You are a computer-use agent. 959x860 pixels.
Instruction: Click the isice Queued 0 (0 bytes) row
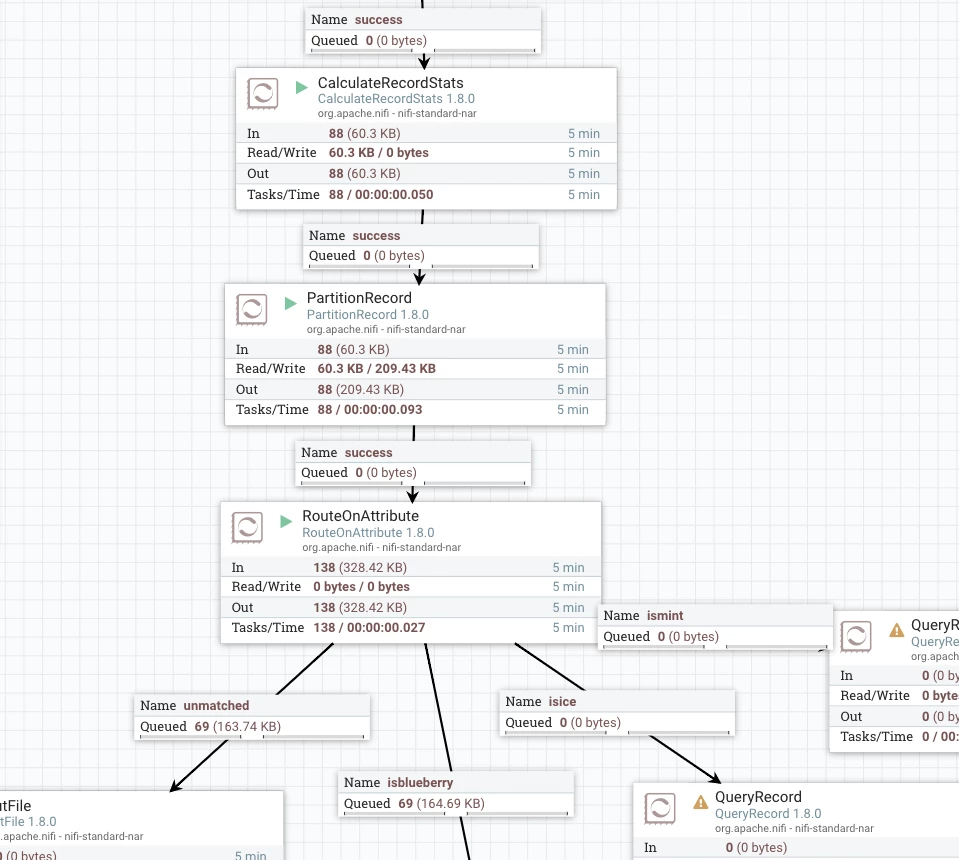click(x=618, y=723)
